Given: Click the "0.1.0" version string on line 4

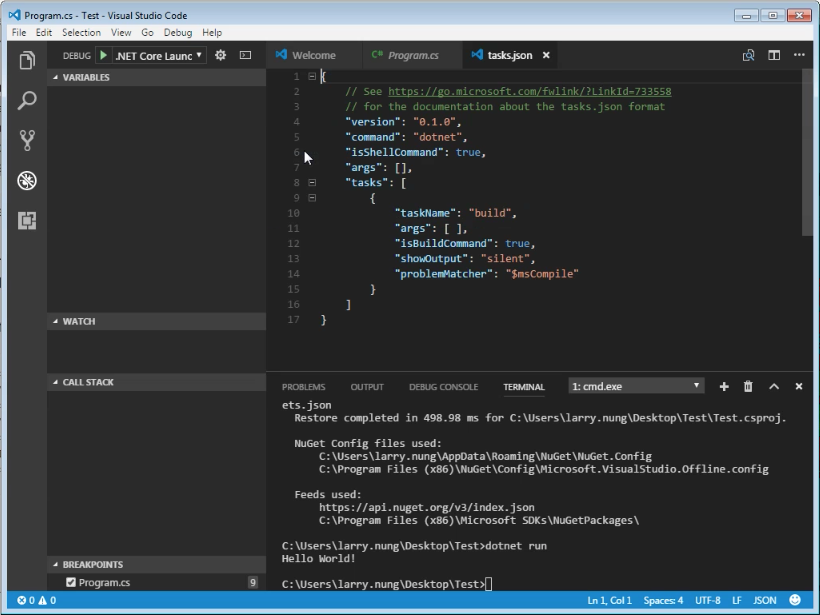Looking at the screenshot, I should pos(434,122).
